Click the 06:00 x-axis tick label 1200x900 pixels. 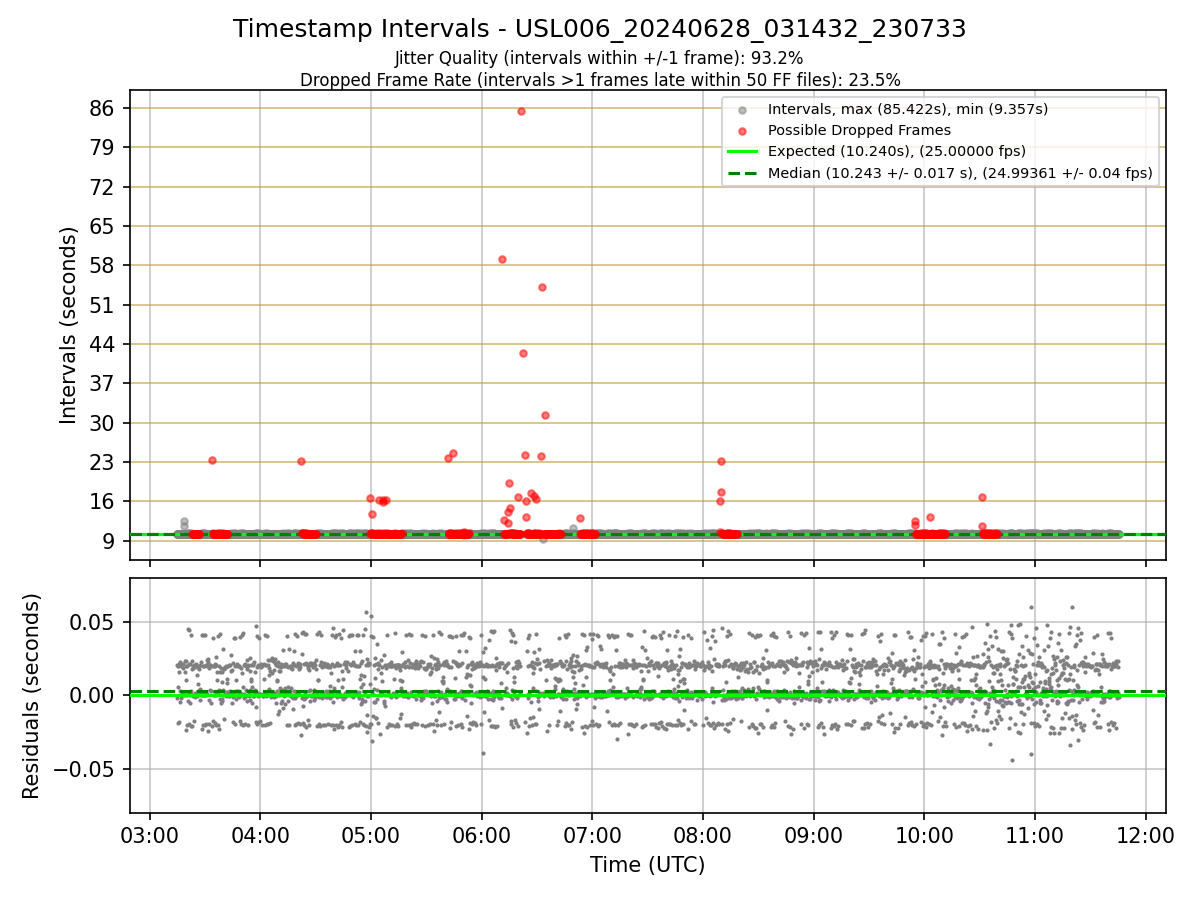pyautogui.click(x=482, y=833)
